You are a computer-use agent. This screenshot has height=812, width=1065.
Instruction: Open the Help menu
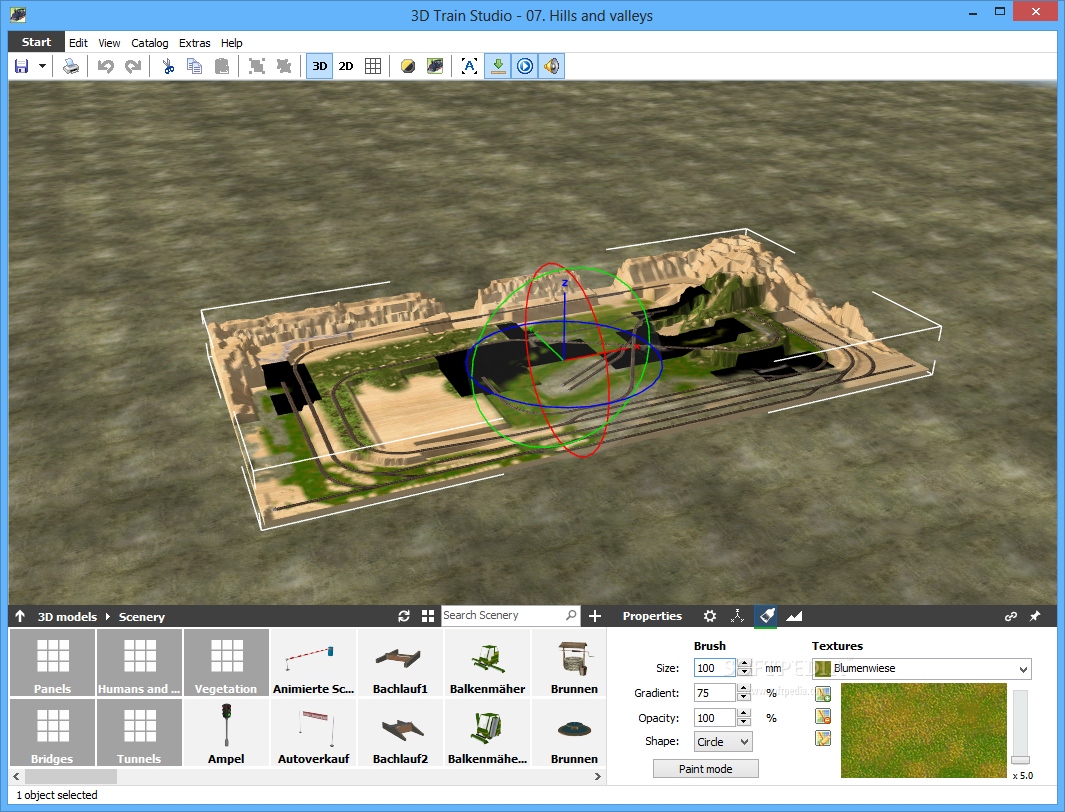pyautogui.click(x=231, y=43)
